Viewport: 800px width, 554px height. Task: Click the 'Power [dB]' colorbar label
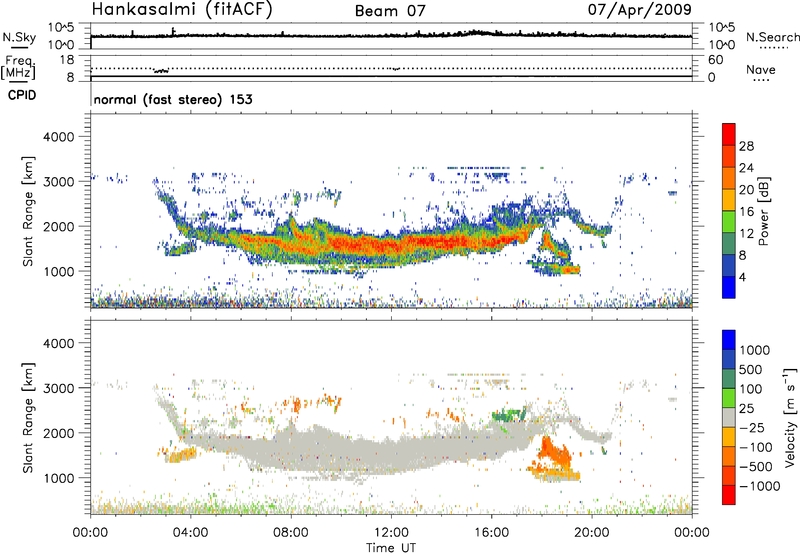[764, 211]
